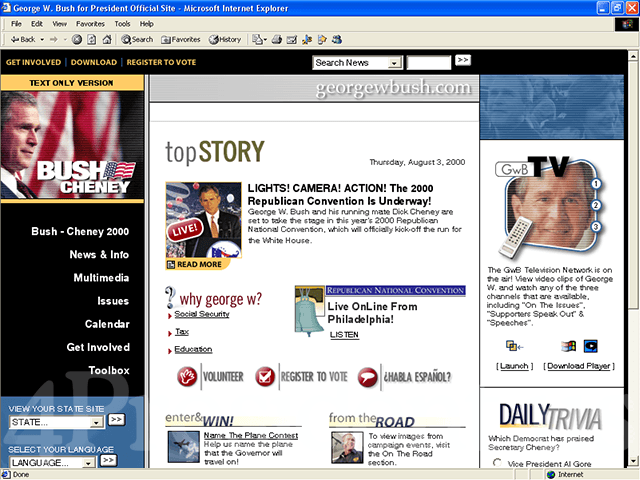This screenshot has width=640, height=480.
Task: Click the page scrollbar up arrow
Action: pyautogui.click(x=633, y=56)
